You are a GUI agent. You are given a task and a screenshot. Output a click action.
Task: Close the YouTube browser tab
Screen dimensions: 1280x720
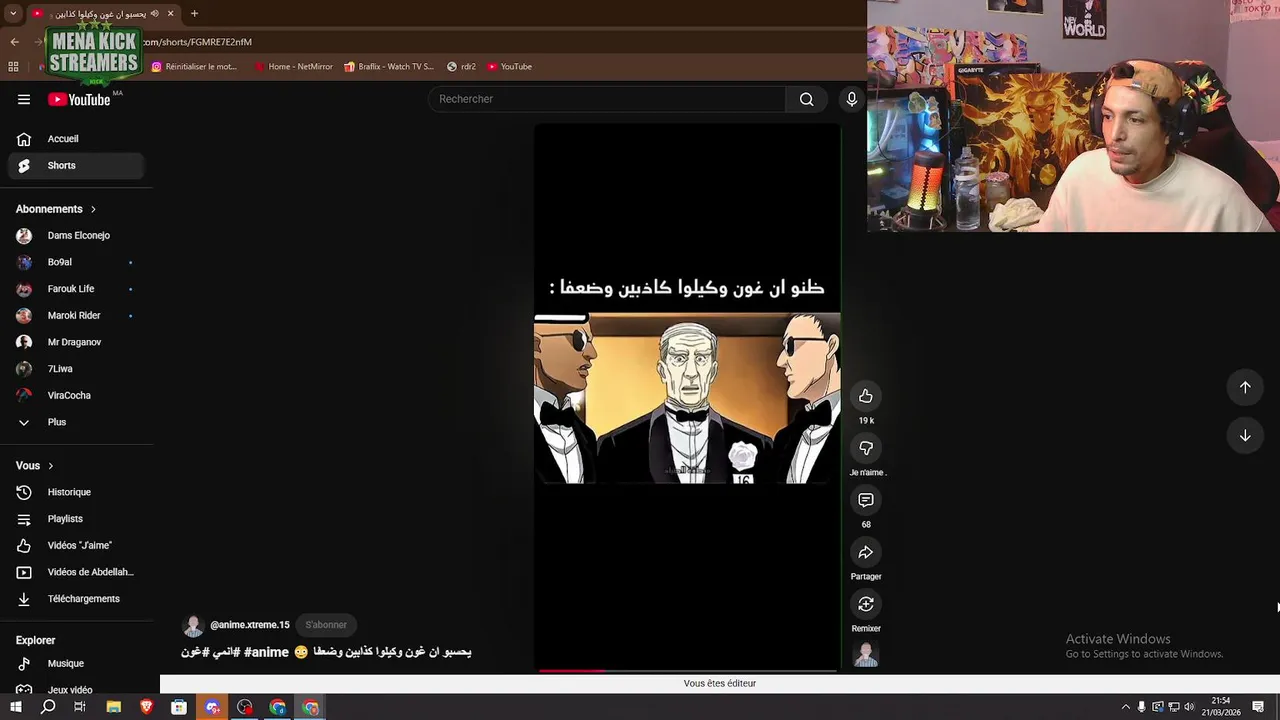click(x=171, y=14)
